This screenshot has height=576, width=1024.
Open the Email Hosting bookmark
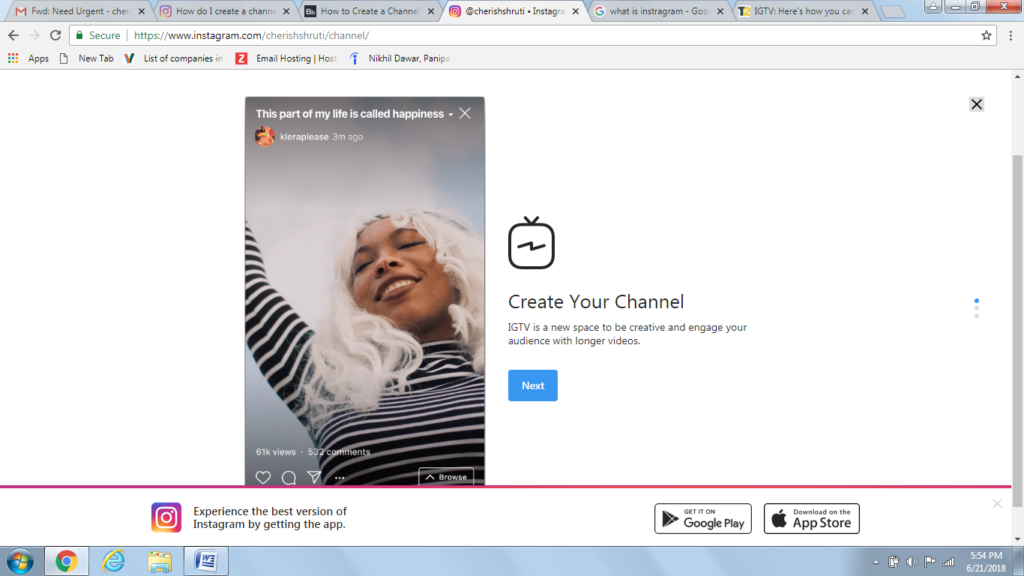(286, 58)
